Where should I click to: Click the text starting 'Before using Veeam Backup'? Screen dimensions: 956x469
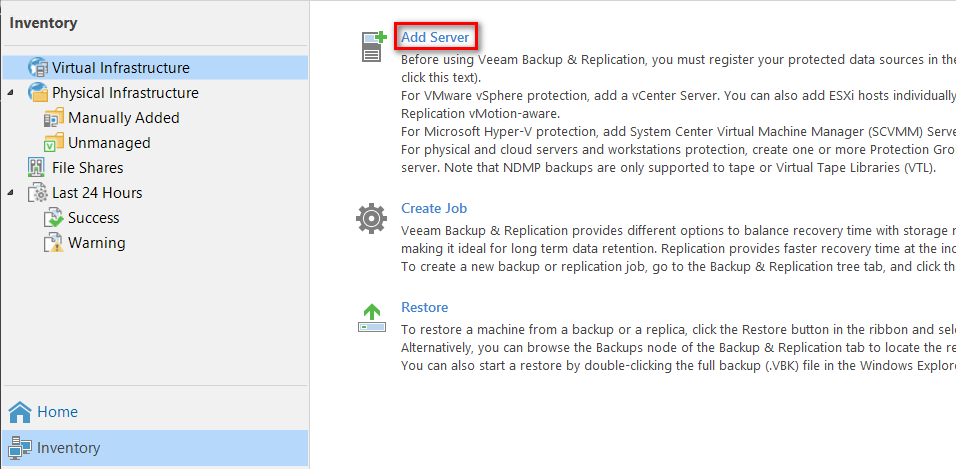click(678, 60)
